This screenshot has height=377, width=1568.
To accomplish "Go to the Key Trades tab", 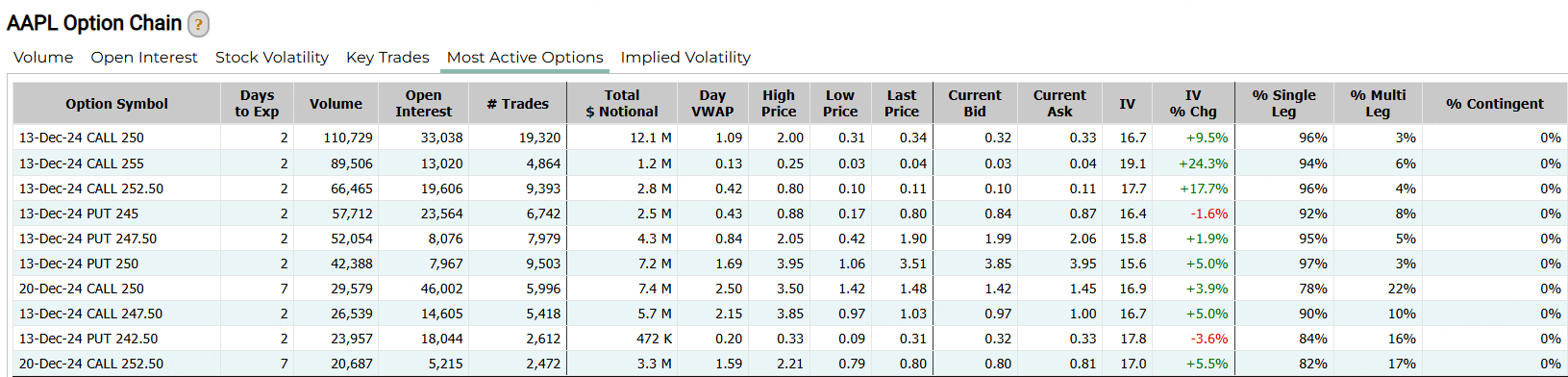I will tap(387, 58).
